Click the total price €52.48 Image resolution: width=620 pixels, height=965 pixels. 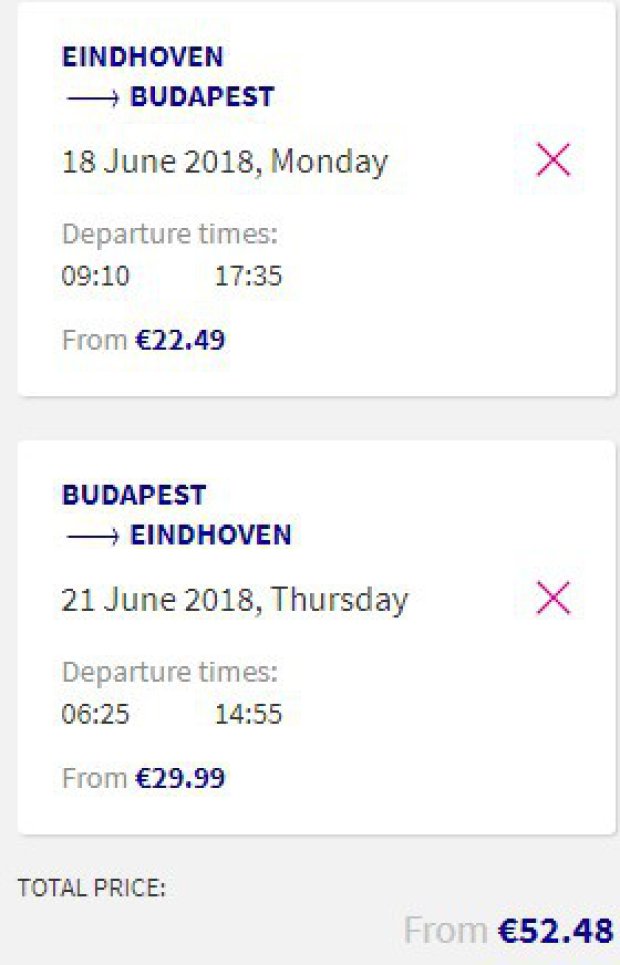point(555,930)
